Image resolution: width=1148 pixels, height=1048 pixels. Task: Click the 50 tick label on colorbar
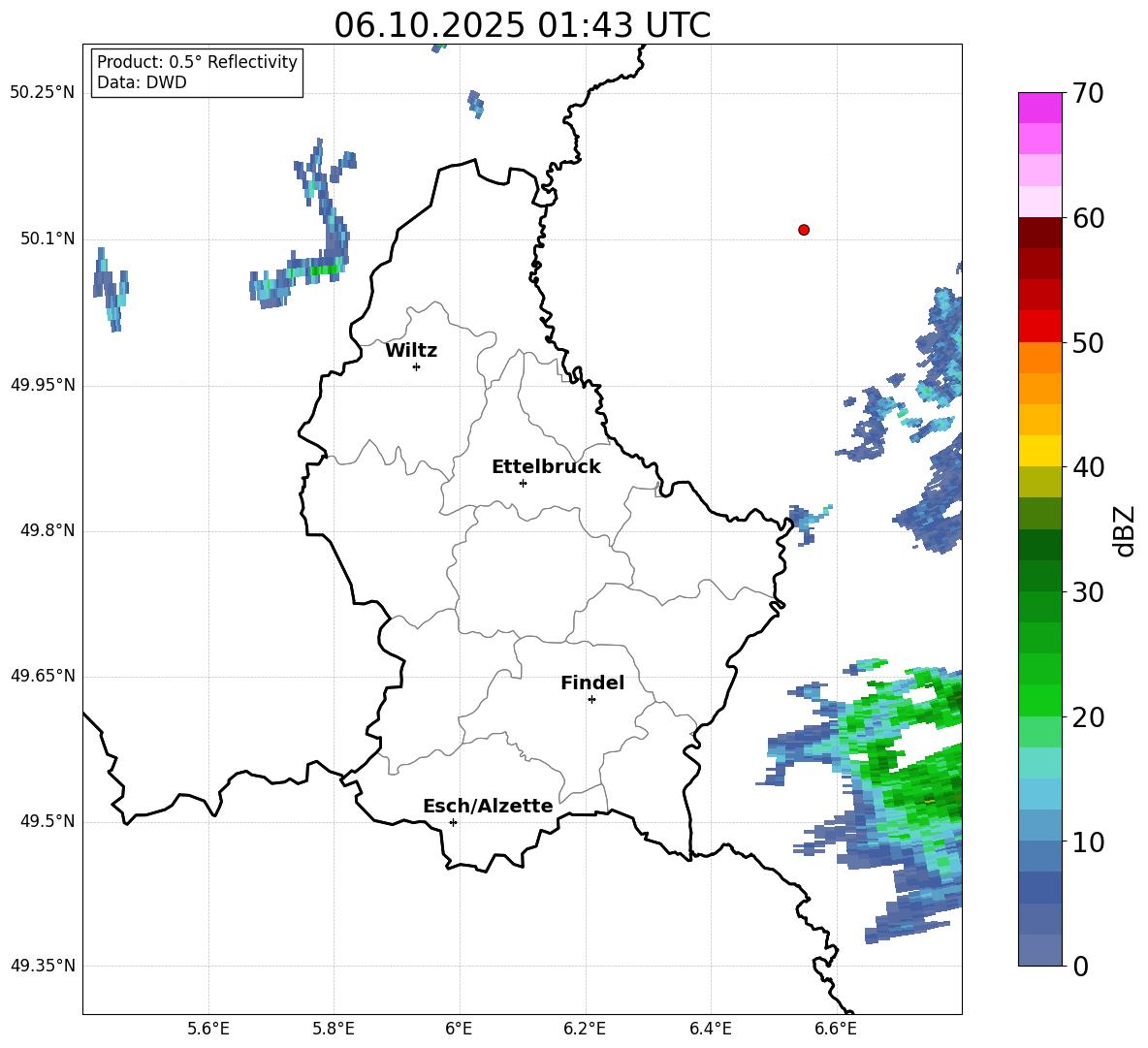(x=1089, y=343)
